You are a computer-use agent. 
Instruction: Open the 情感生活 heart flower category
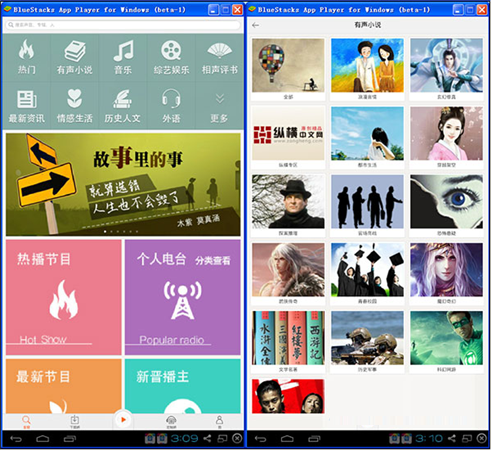(x=75, y=106)
